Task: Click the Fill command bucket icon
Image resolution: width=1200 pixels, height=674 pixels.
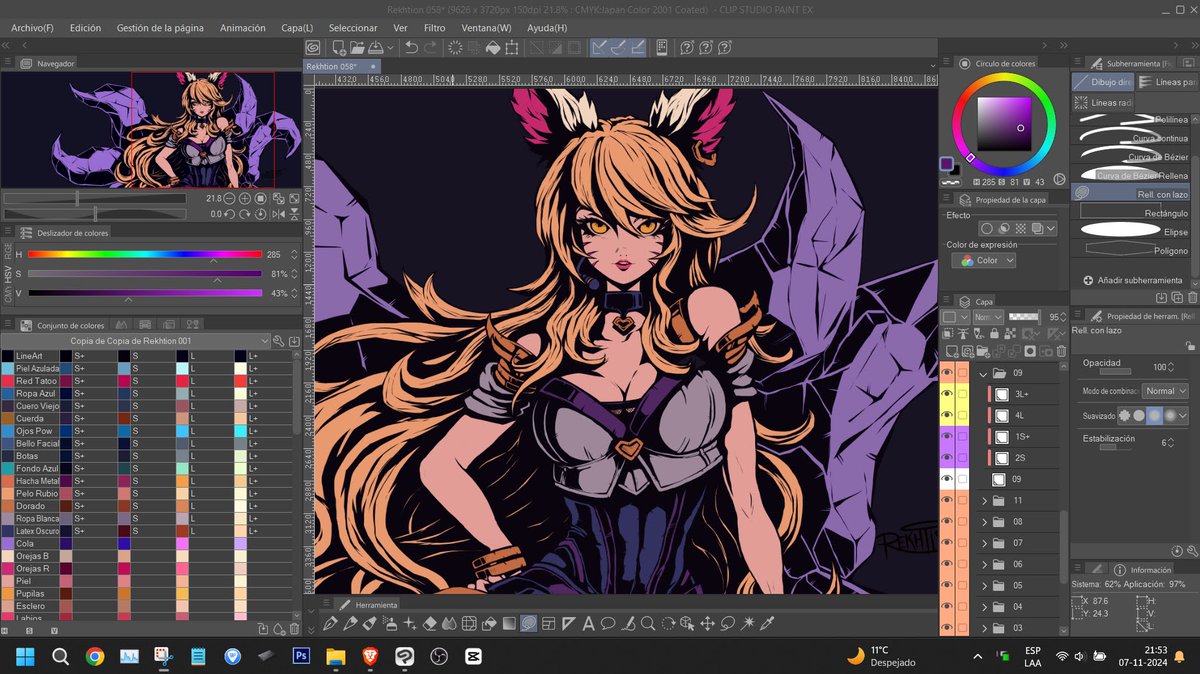Action: (x=493, y=47)
